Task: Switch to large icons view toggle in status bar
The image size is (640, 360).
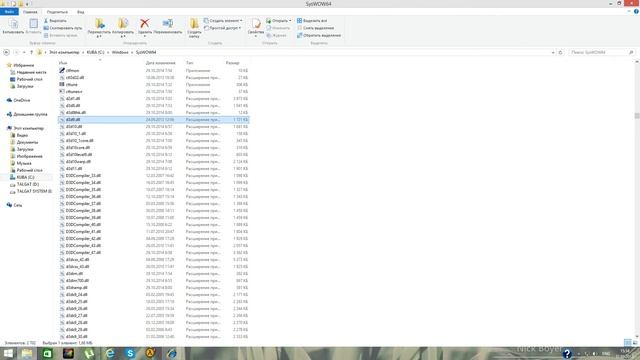Action: pyautogui.click(x=635, y=342)
